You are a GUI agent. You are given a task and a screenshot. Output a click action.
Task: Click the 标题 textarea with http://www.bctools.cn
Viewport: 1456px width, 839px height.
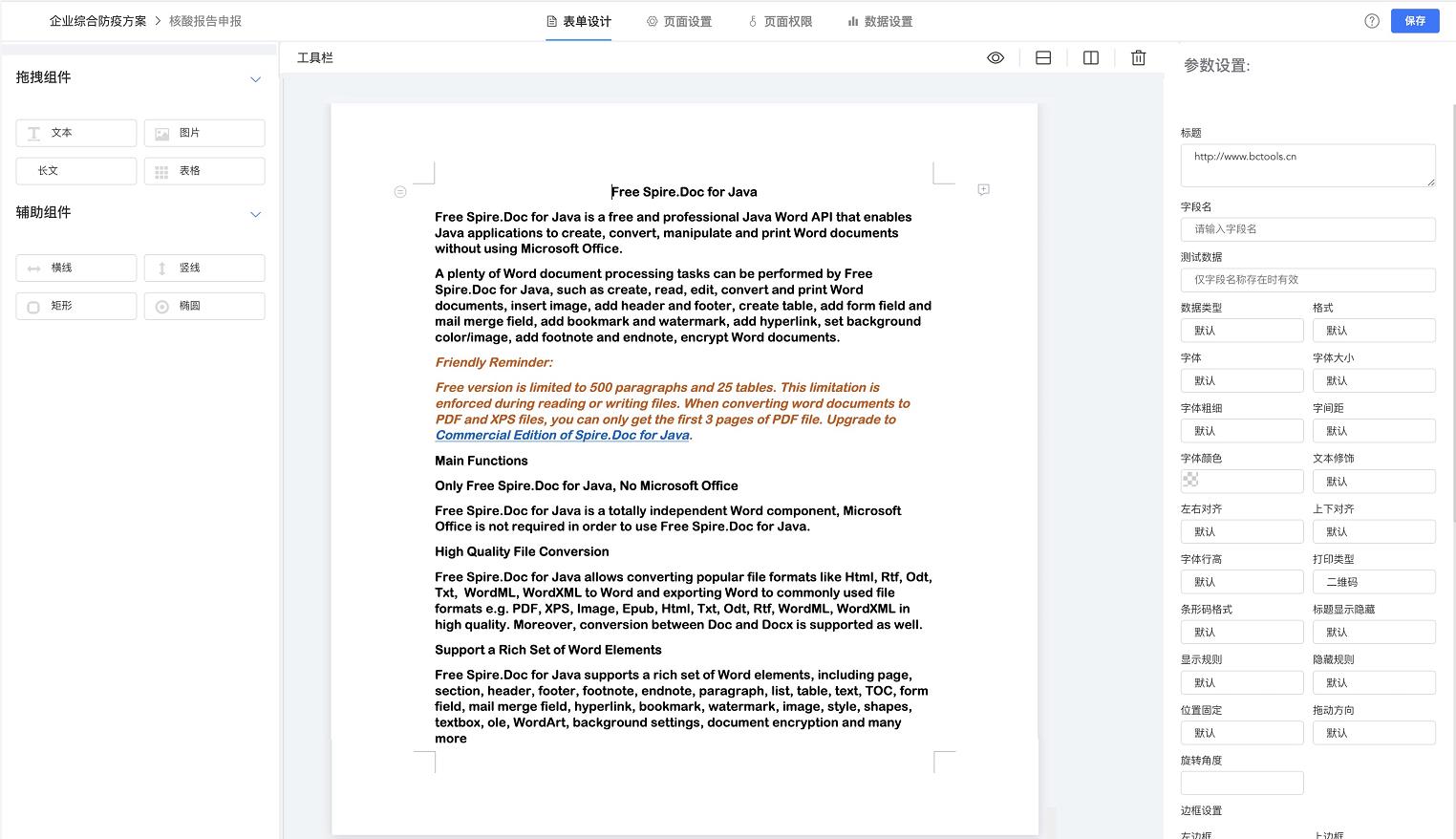click(1308, 165)
